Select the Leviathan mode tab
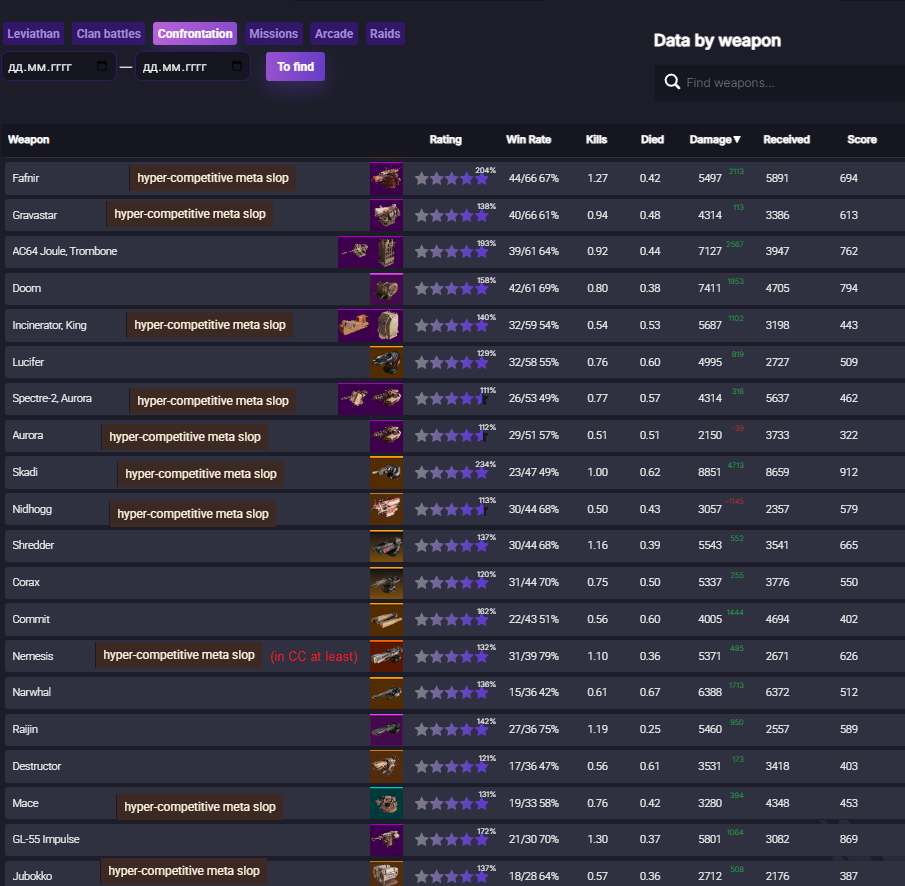905x886 pixels. coord(33,33)
